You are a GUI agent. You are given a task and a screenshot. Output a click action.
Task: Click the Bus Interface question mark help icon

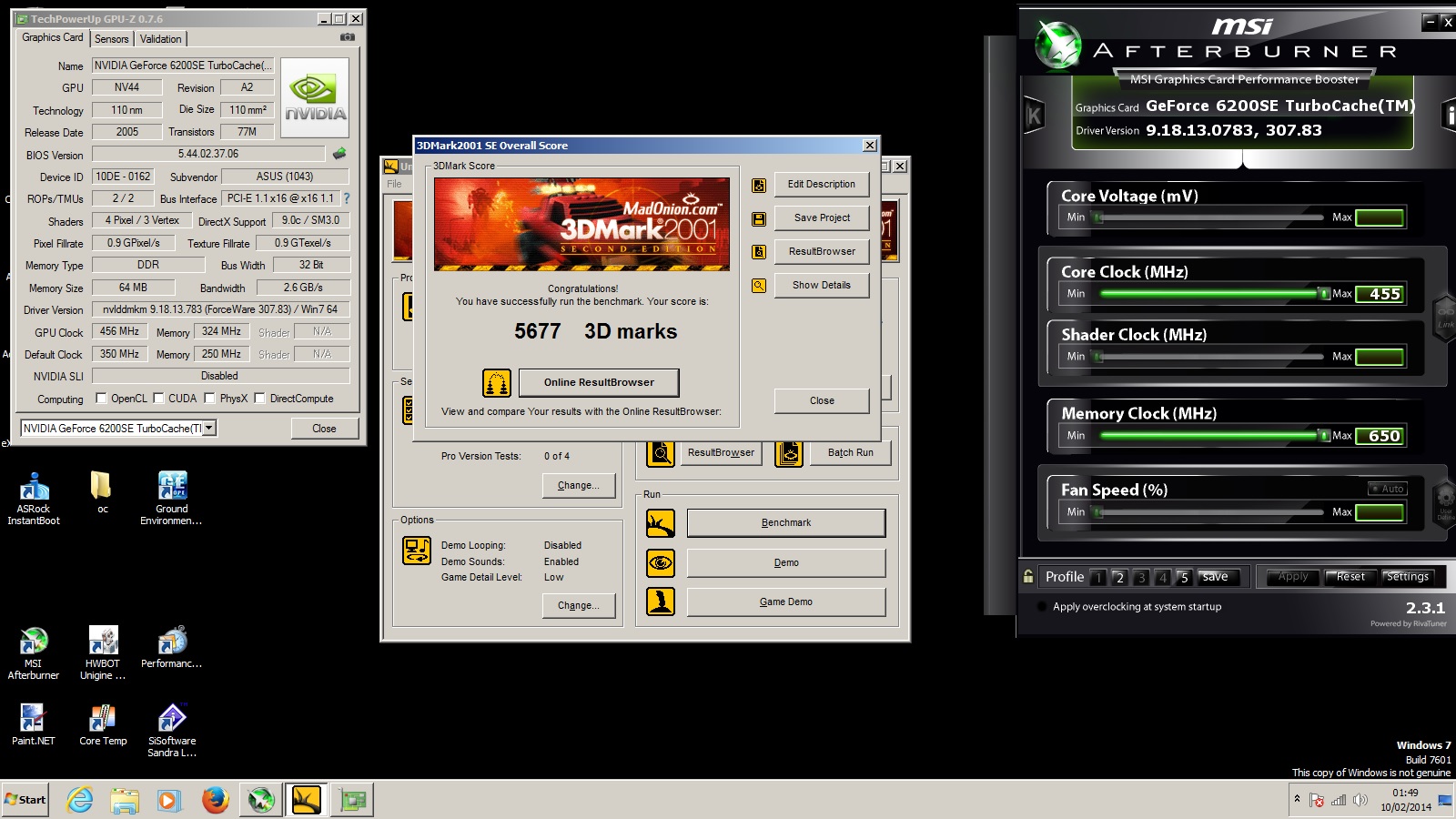(346, 198)
